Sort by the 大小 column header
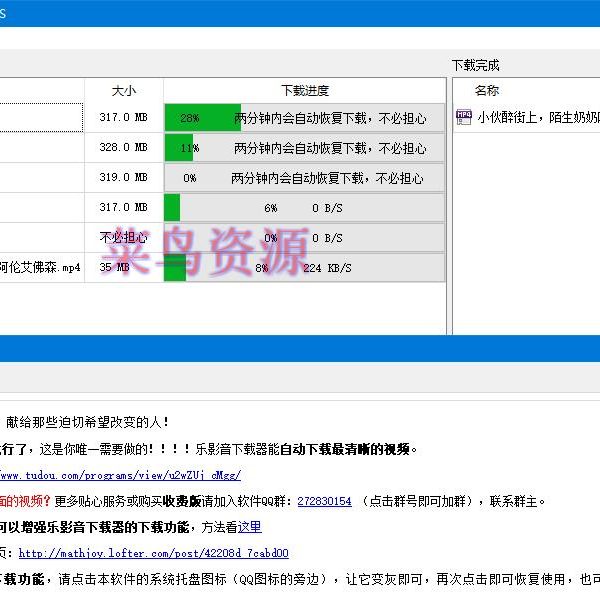The width and height of the screenshot is (600, 598). pos(124,91)
